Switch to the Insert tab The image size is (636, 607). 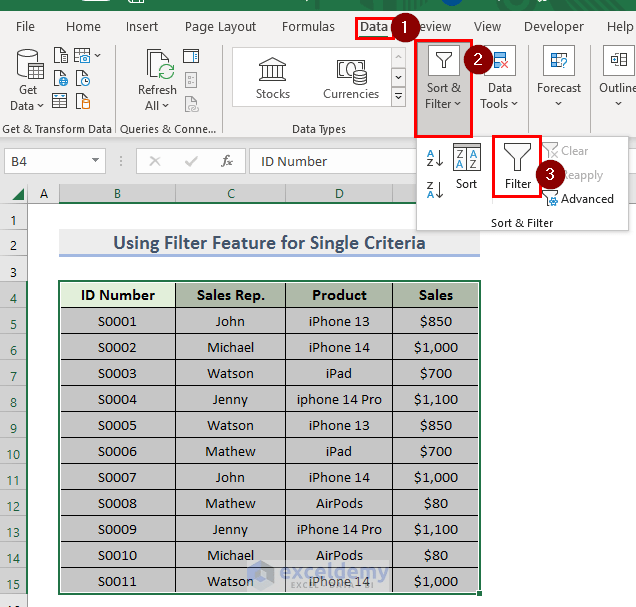[142, 27]
